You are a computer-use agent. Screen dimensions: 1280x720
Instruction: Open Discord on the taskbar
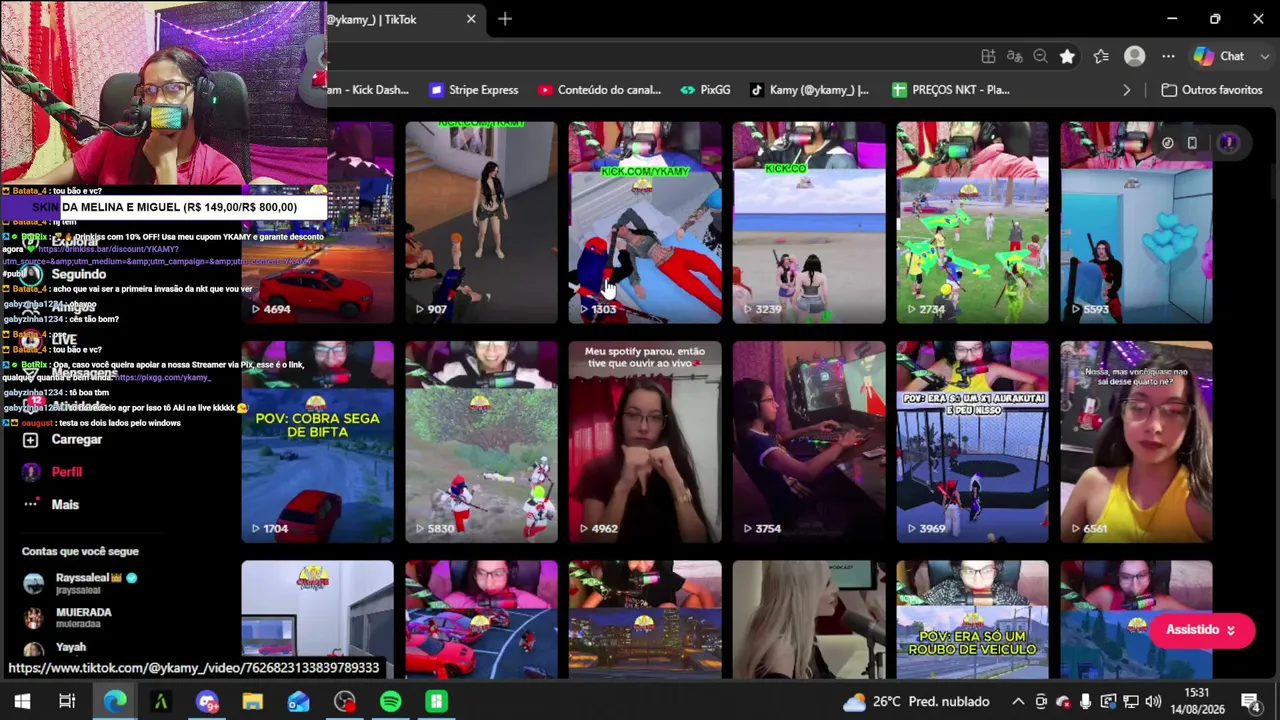click(x=207, y=702)
